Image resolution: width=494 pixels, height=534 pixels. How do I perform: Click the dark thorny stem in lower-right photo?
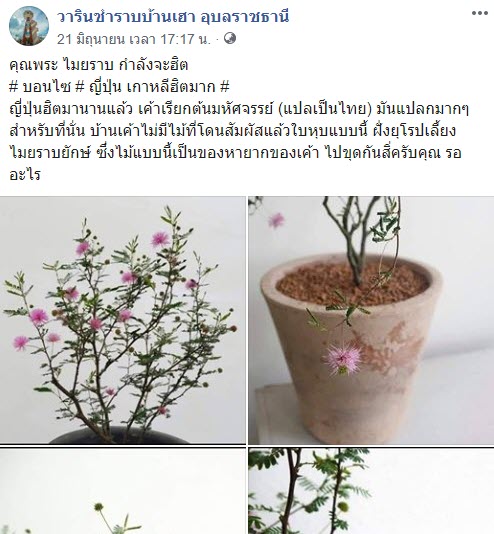(290, 491)
